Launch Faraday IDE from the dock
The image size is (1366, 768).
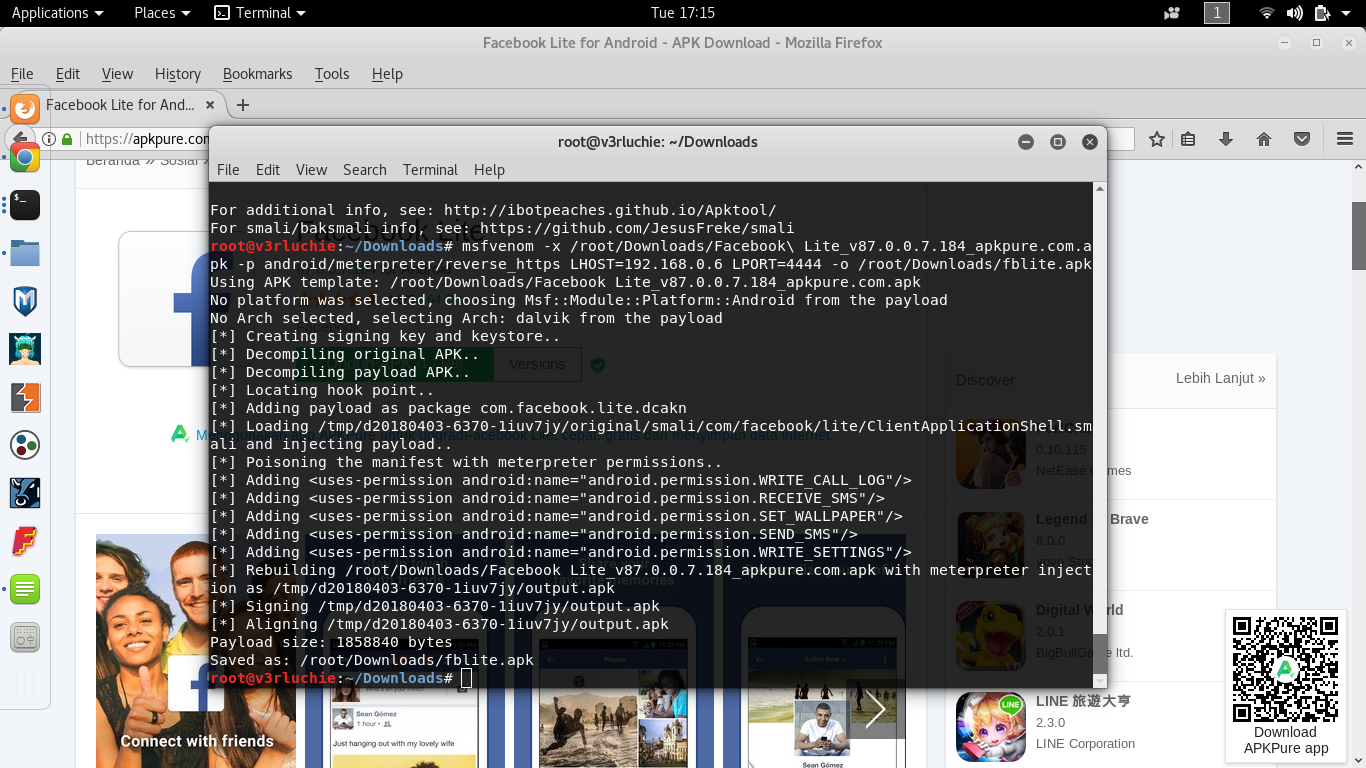click(25, 541)
